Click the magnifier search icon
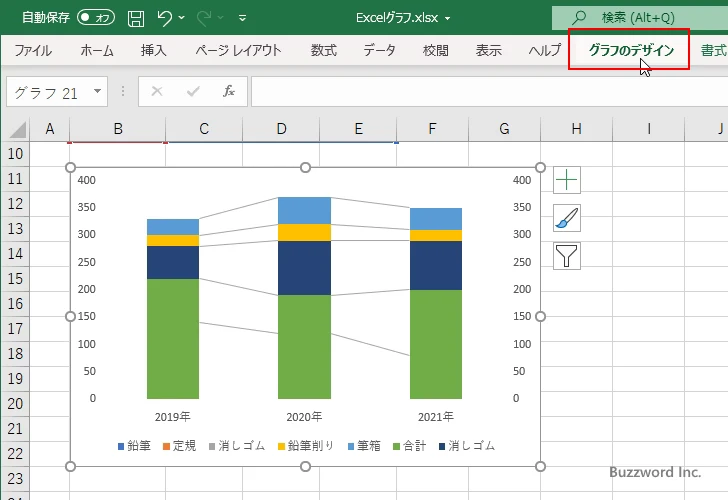The width and height of the screenshot is (728, 500). tap(578, 18)
